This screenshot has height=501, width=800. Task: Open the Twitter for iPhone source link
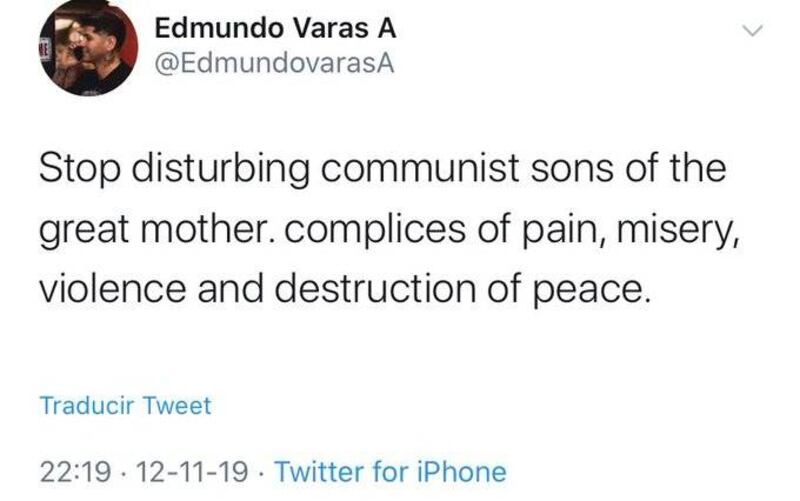click(x=390, y=471)
